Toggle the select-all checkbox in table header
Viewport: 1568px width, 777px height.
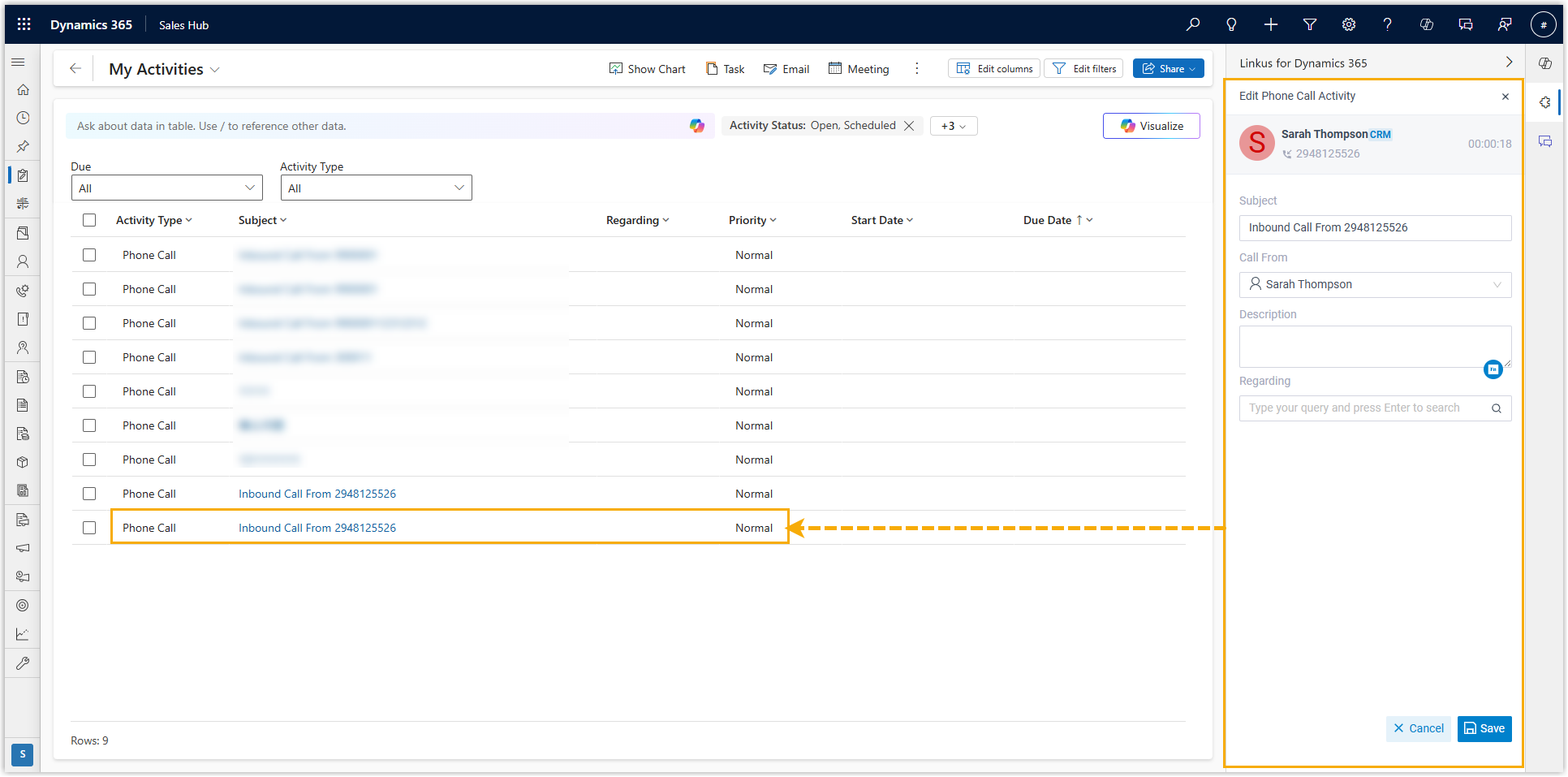(x=89, y=220)
